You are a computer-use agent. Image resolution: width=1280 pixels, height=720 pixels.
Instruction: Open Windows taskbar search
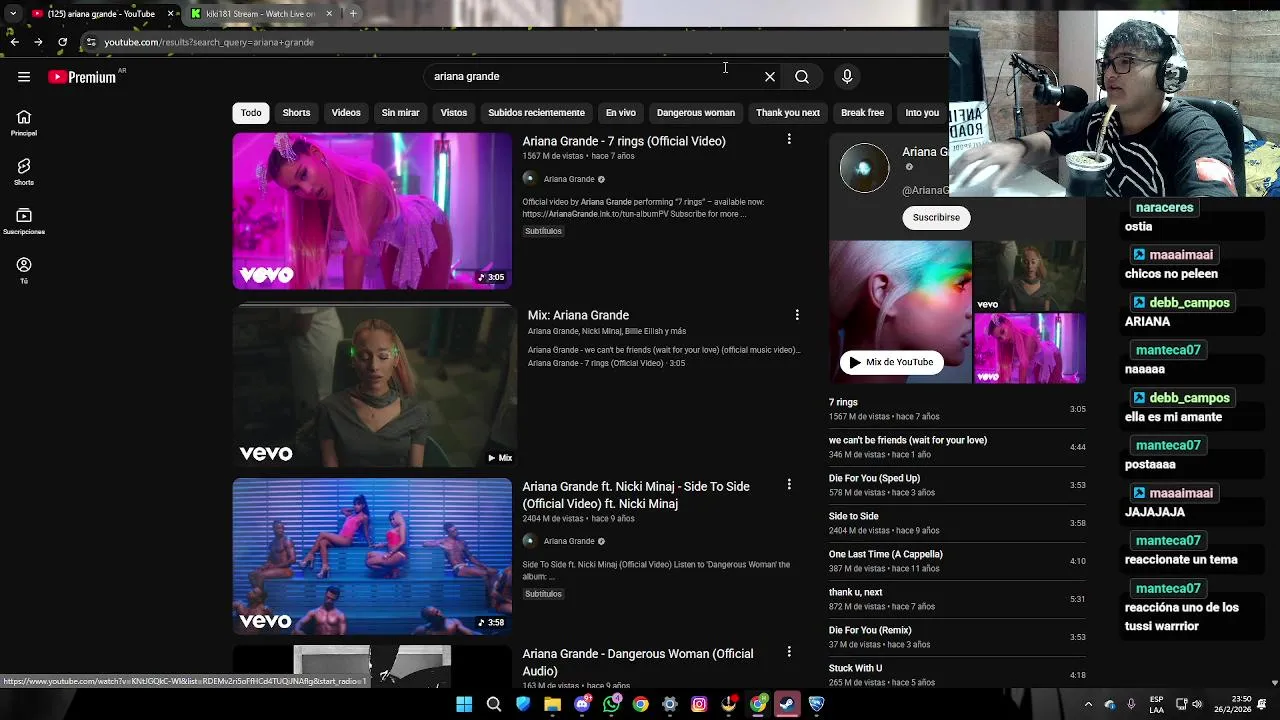[x=494, y=704]
